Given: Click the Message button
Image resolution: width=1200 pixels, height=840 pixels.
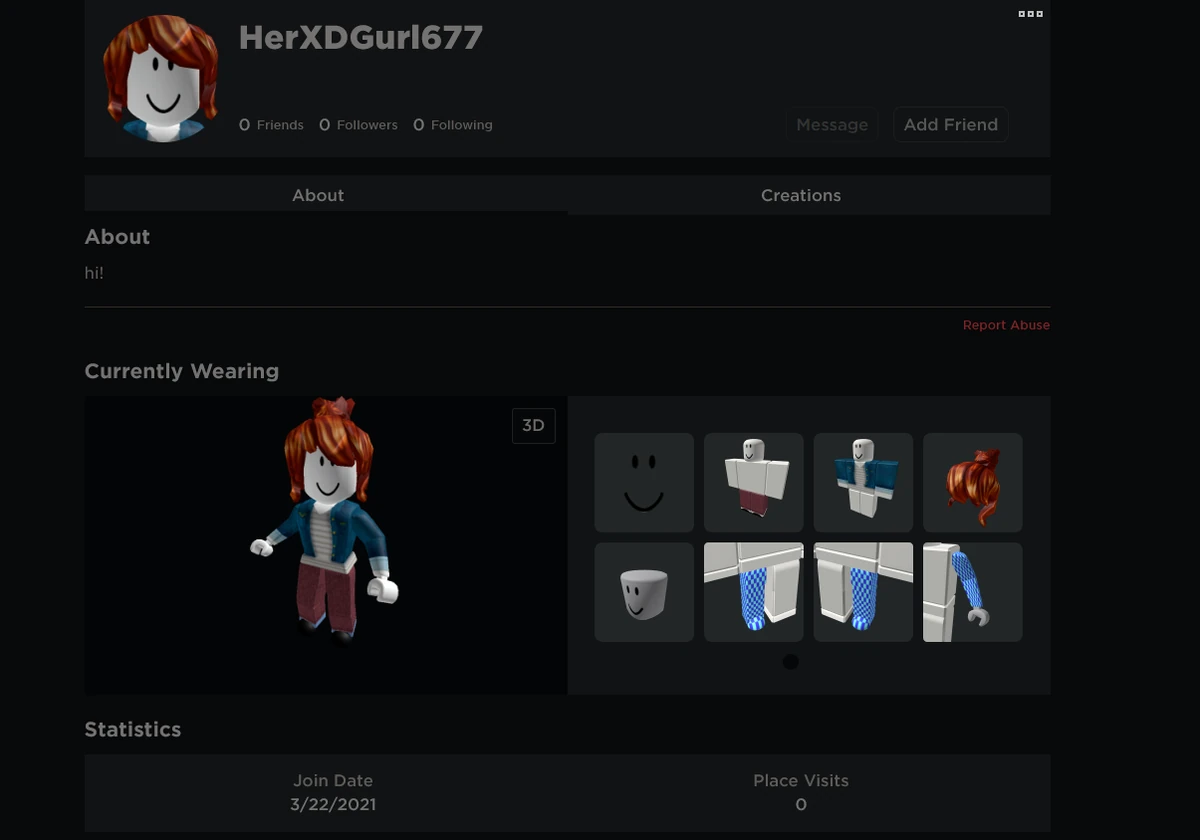Looking at the screenshot, I should click(x=832, y=125).
